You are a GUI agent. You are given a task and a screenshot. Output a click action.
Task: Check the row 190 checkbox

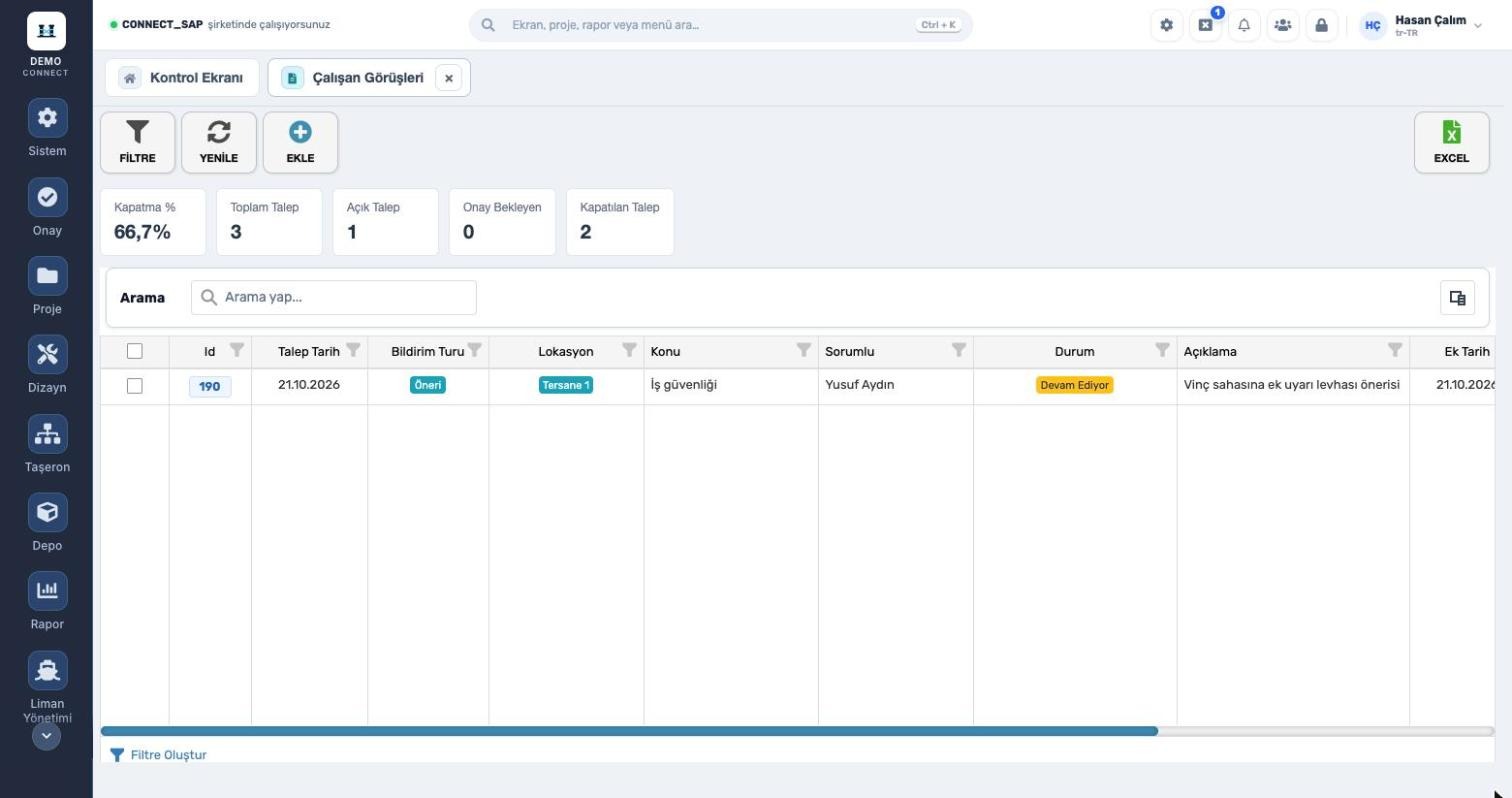point(135,386)
